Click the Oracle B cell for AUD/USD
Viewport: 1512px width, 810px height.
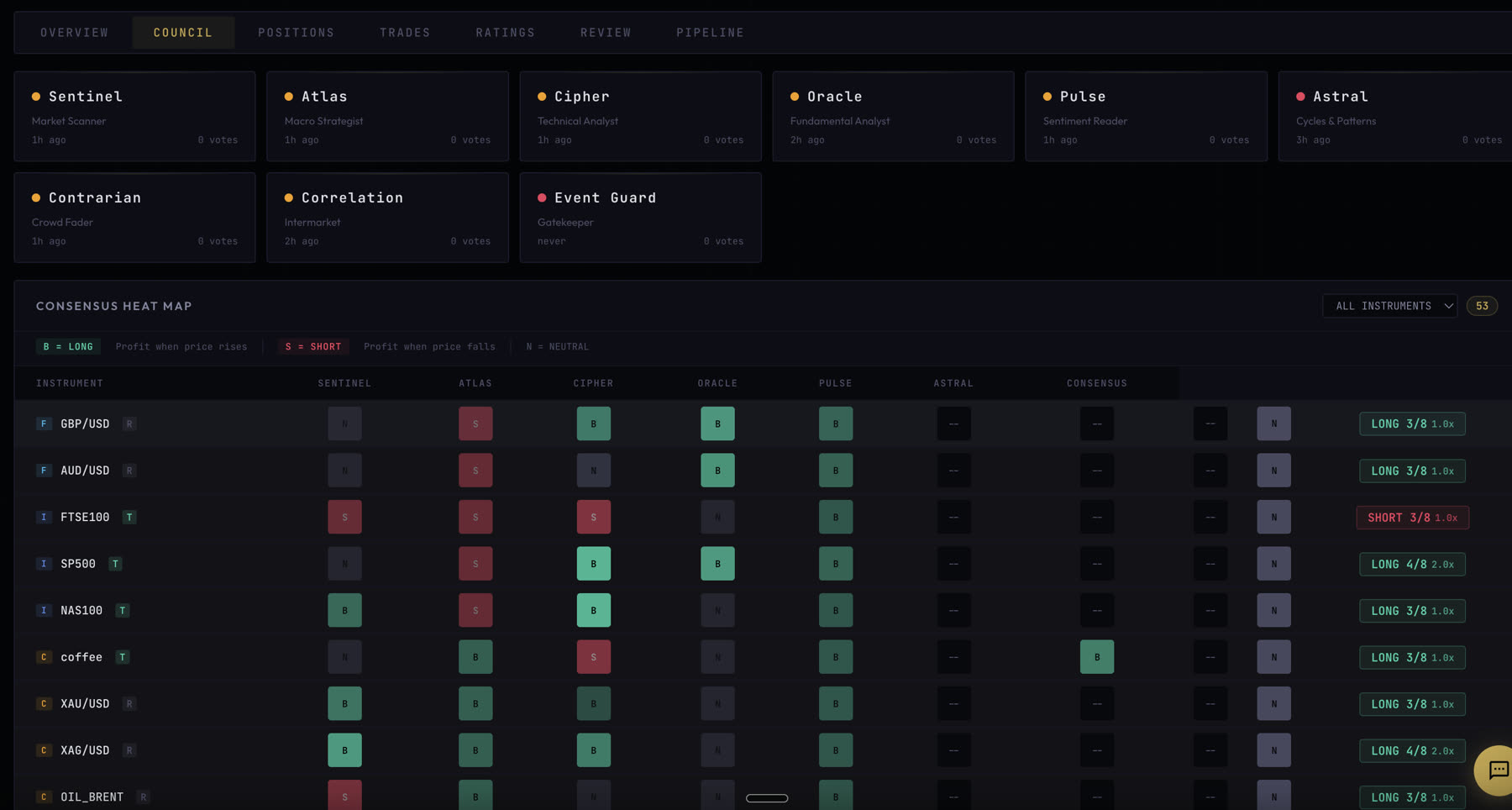(717, 471)
